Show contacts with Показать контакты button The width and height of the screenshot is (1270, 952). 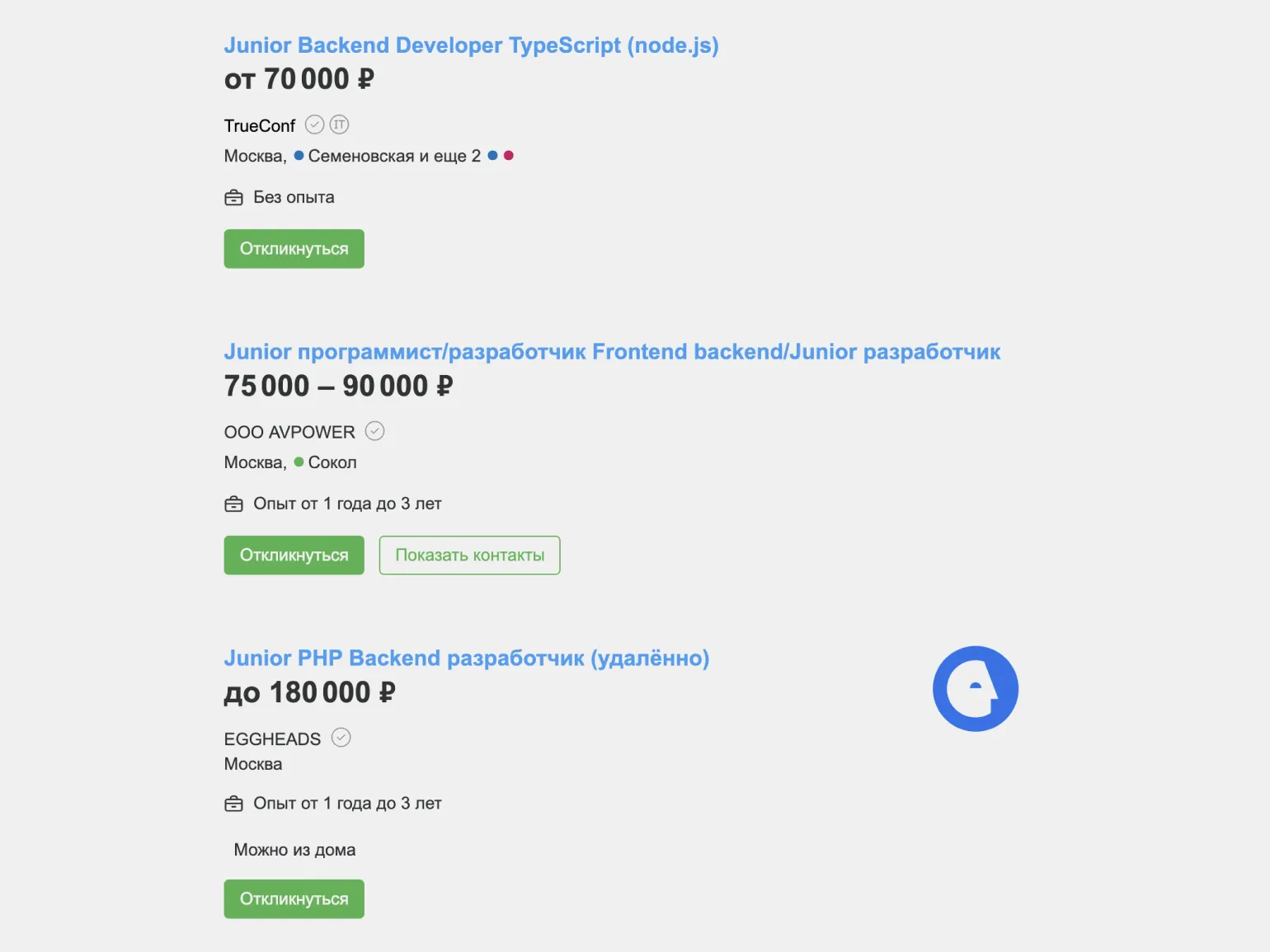pos(470,556)
